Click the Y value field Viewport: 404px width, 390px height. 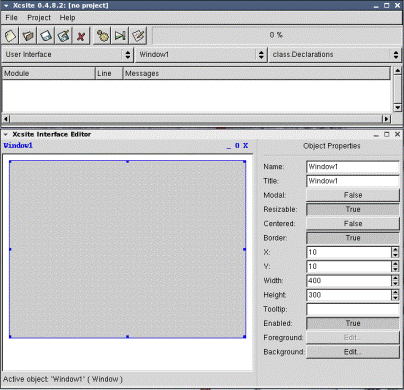coord(349,267)
